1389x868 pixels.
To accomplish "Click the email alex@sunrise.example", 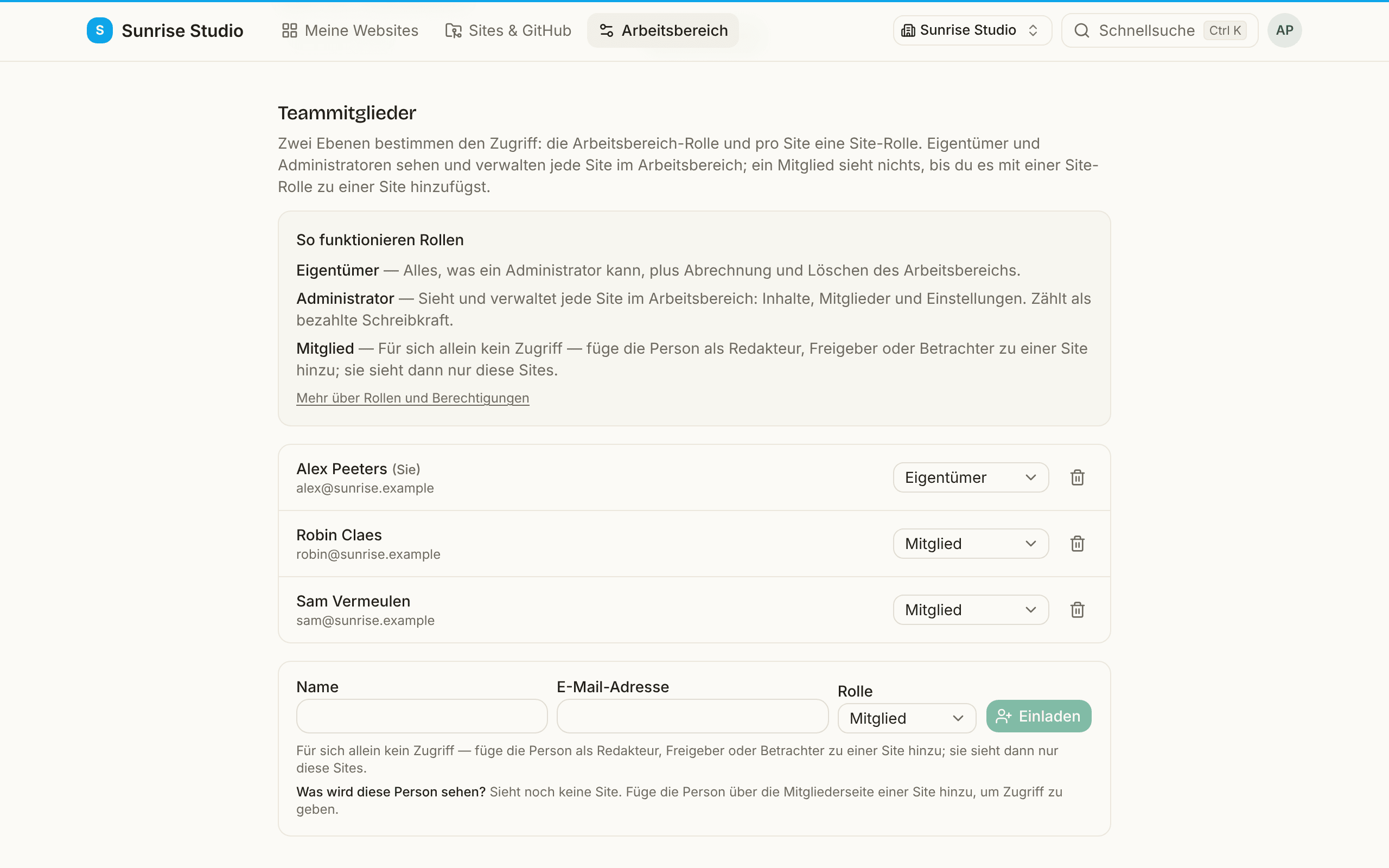I will [365, 488].
